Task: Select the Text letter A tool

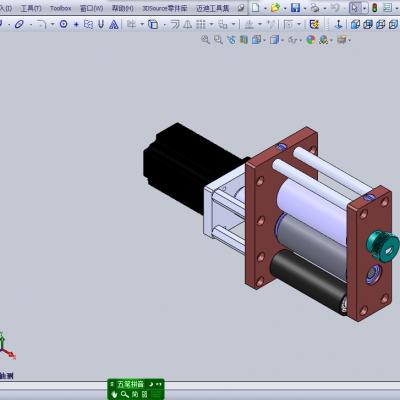Action: point(114,24)
